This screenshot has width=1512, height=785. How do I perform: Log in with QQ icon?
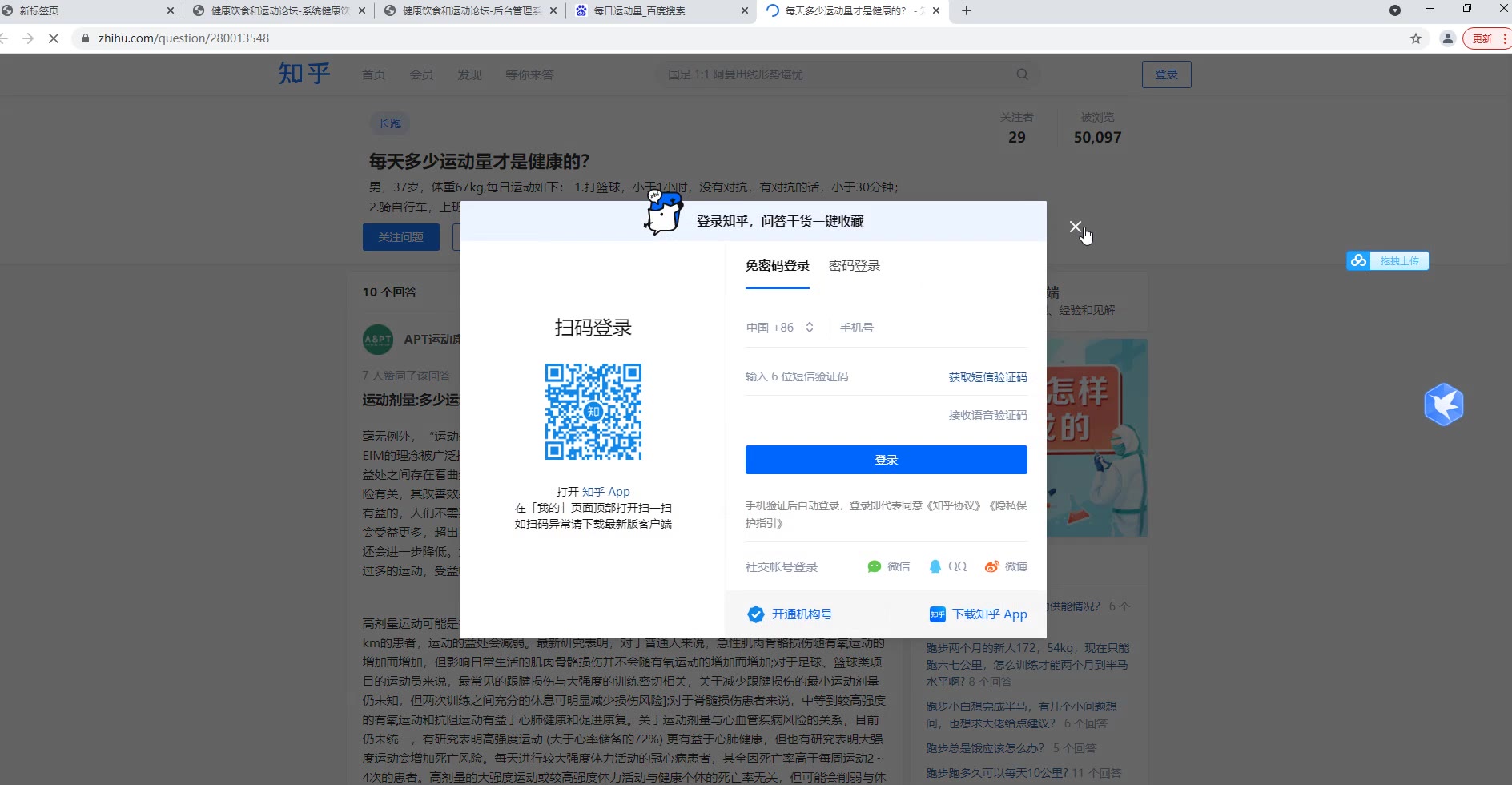[x=935, y=566]
